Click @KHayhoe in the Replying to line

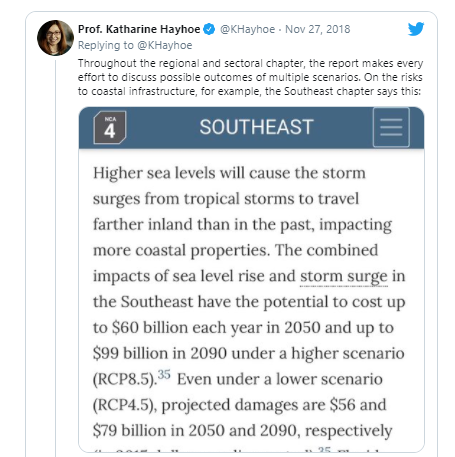tap(165, 45)
